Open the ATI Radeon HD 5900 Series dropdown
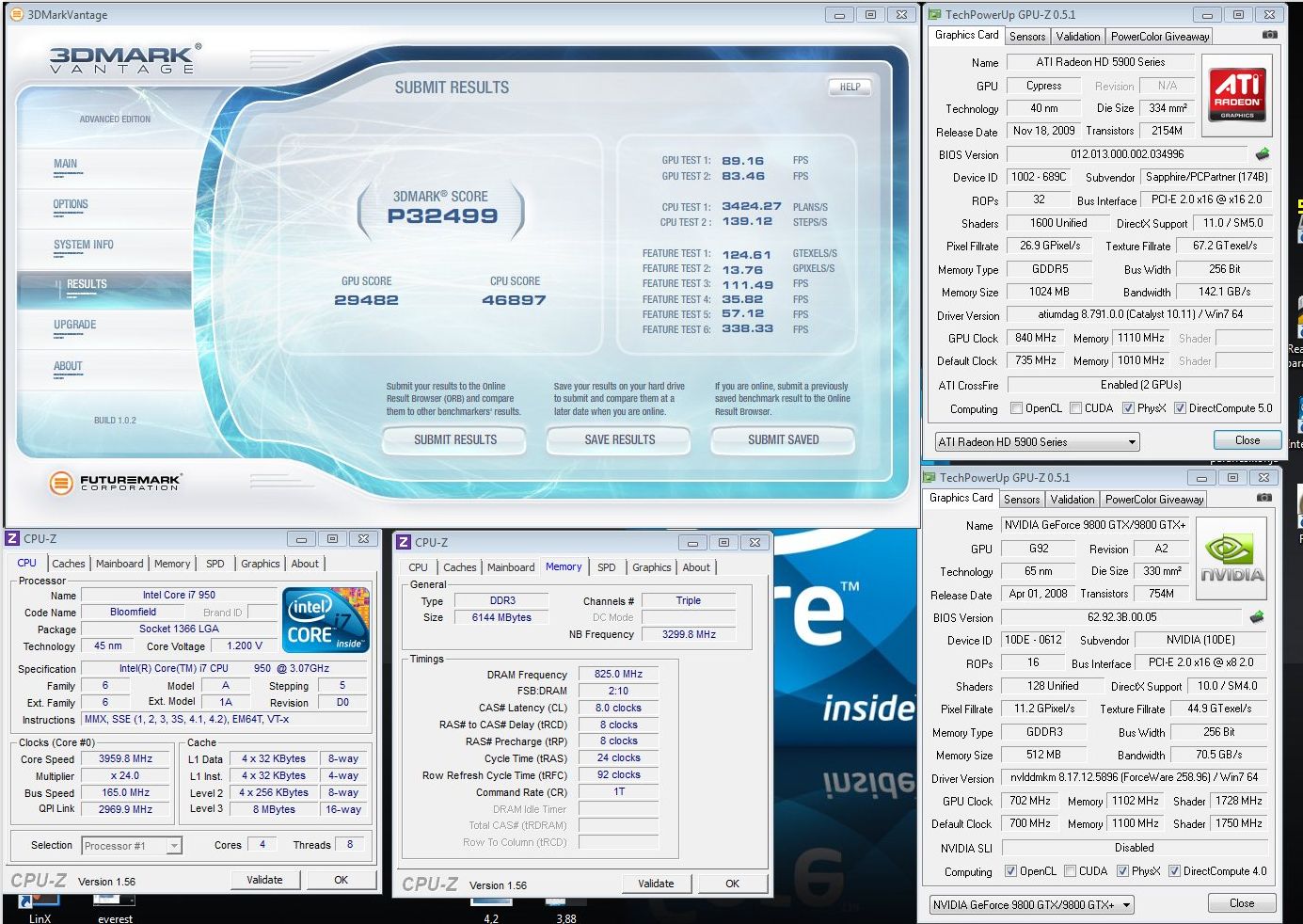1303x924 pixels. 1036,441
